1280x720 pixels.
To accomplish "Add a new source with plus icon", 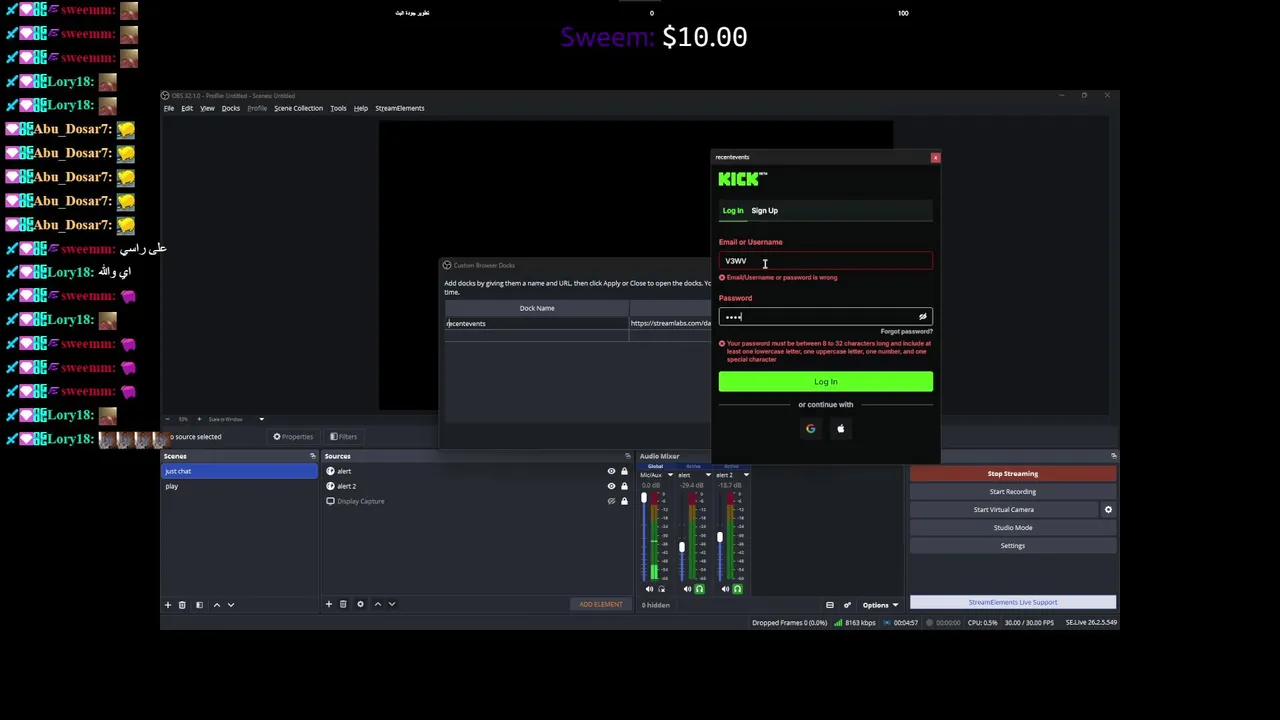I will (328, 604).
